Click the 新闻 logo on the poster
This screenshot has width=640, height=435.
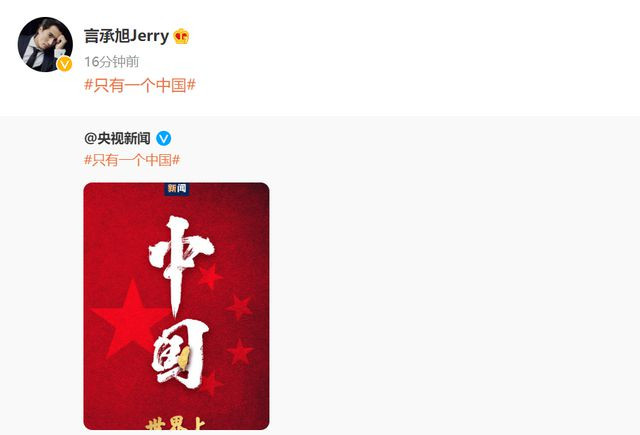pyautogui.click(x=176, y=189)
